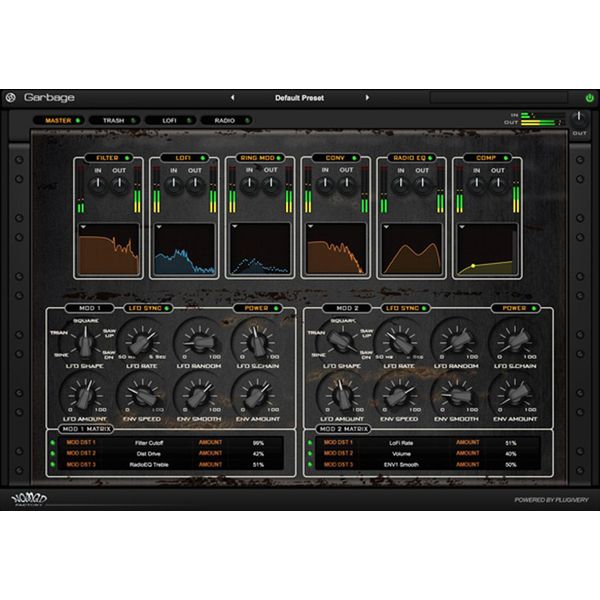Click the FILTER module IN knob
The height and width of the screenshot is (600, 600).
98,185
